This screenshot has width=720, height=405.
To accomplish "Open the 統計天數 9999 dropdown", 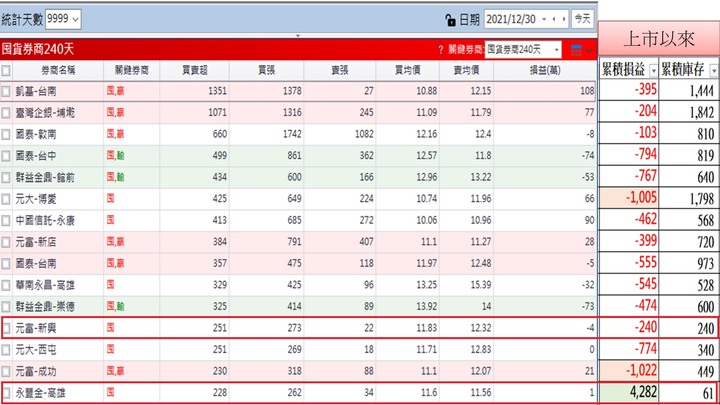I will pyautogui.click(x=63, y=19).
